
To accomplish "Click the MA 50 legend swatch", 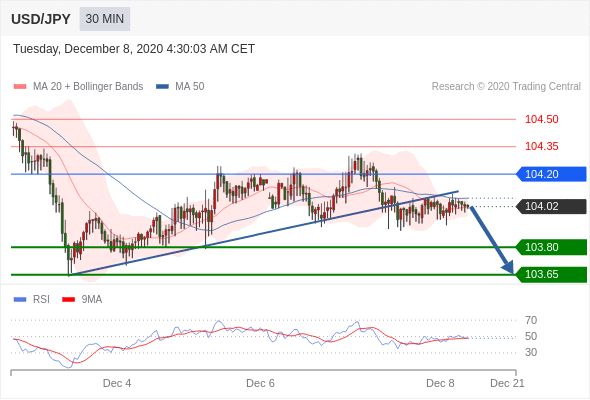I will [x=162, y=87].
